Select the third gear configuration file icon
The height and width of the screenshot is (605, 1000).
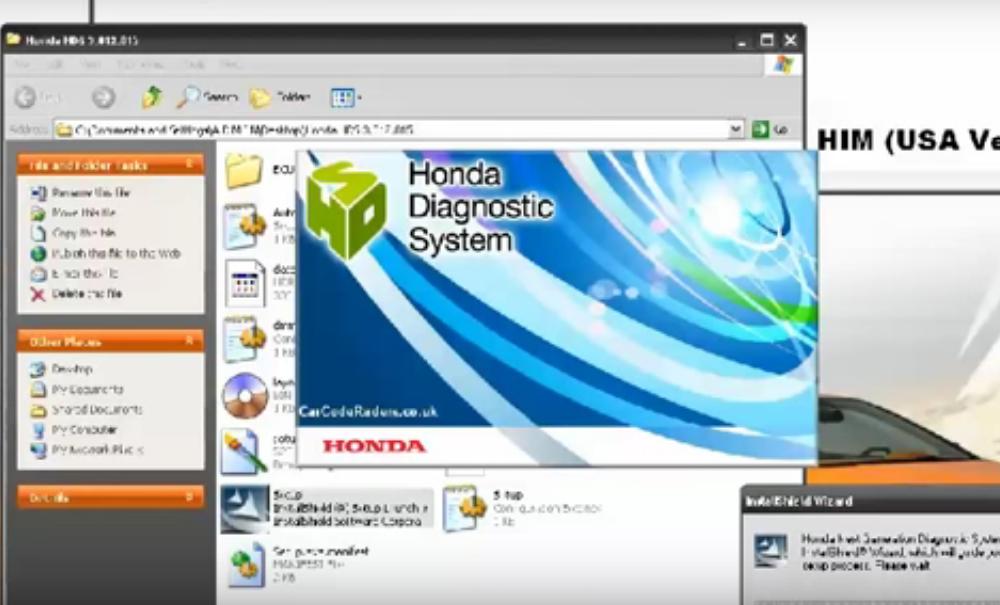(244, 338)
